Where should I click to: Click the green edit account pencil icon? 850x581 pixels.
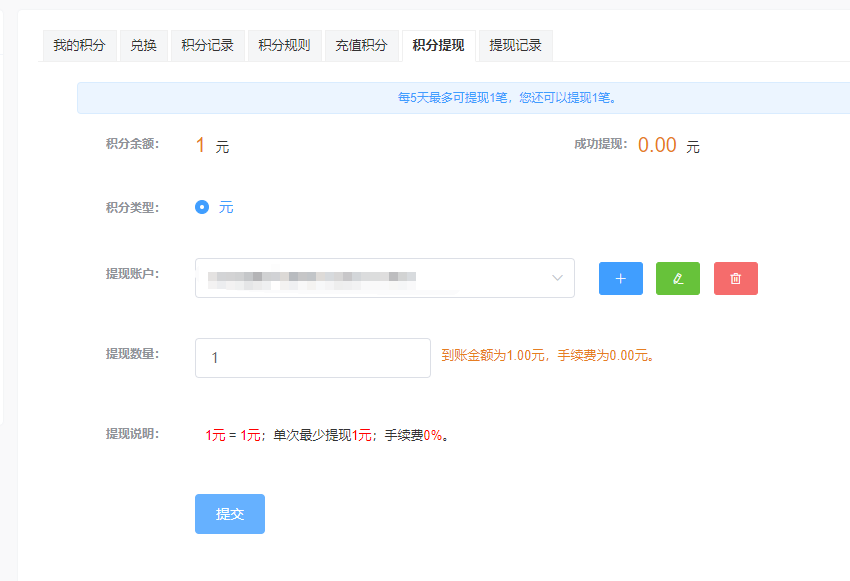(678, 279)
